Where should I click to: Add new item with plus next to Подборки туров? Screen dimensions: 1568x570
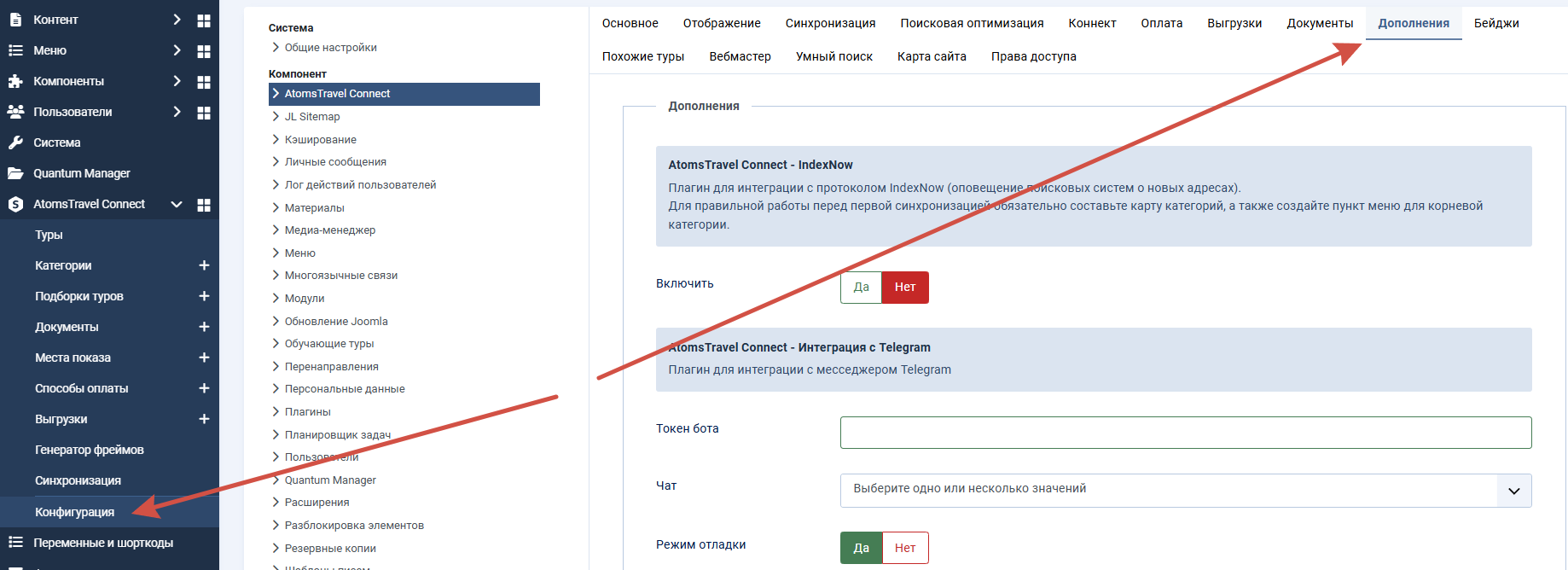point(204,296)
